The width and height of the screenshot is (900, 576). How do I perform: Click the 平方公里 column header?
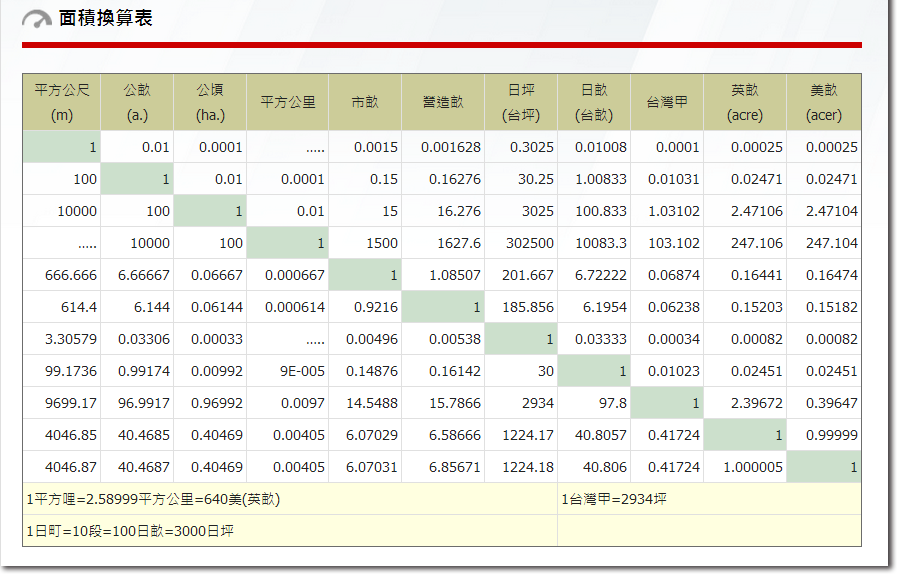click(288, 102)
